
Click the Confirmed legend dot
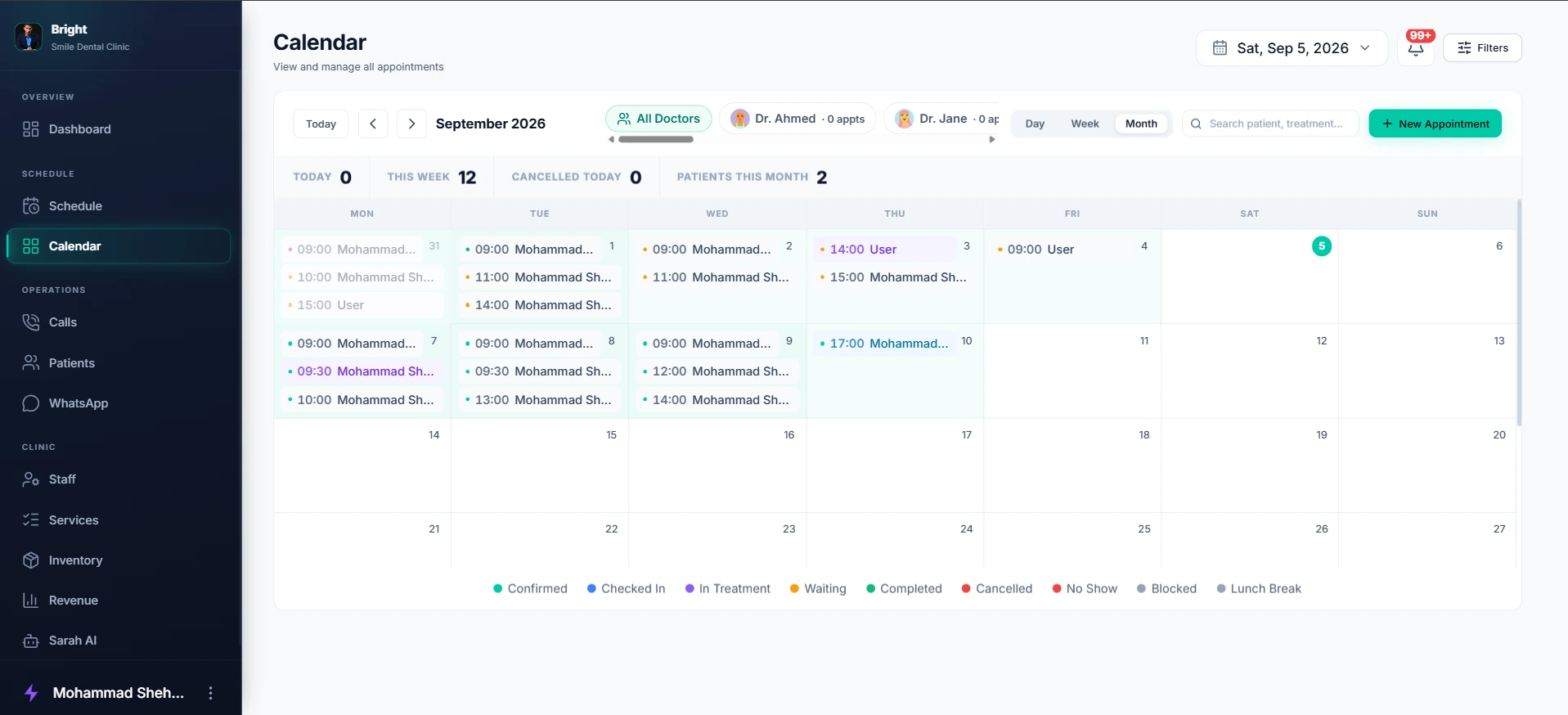pyautogui.click(x=498, y=589)
